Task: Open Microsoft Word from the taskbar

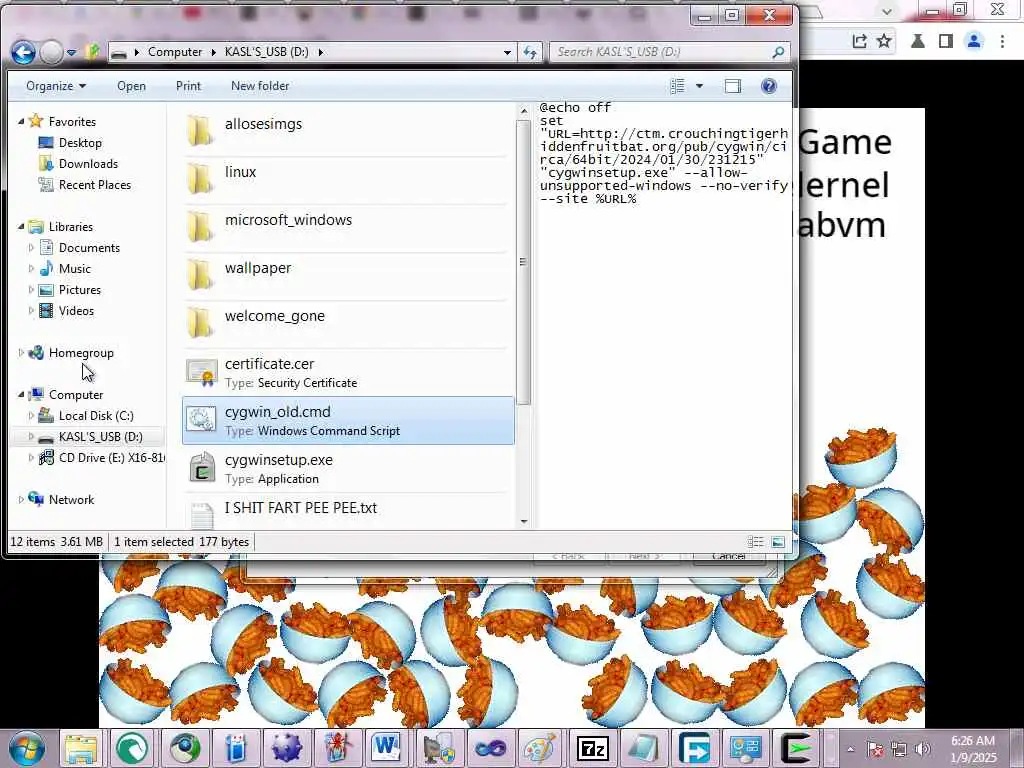Action: [386, 748]
